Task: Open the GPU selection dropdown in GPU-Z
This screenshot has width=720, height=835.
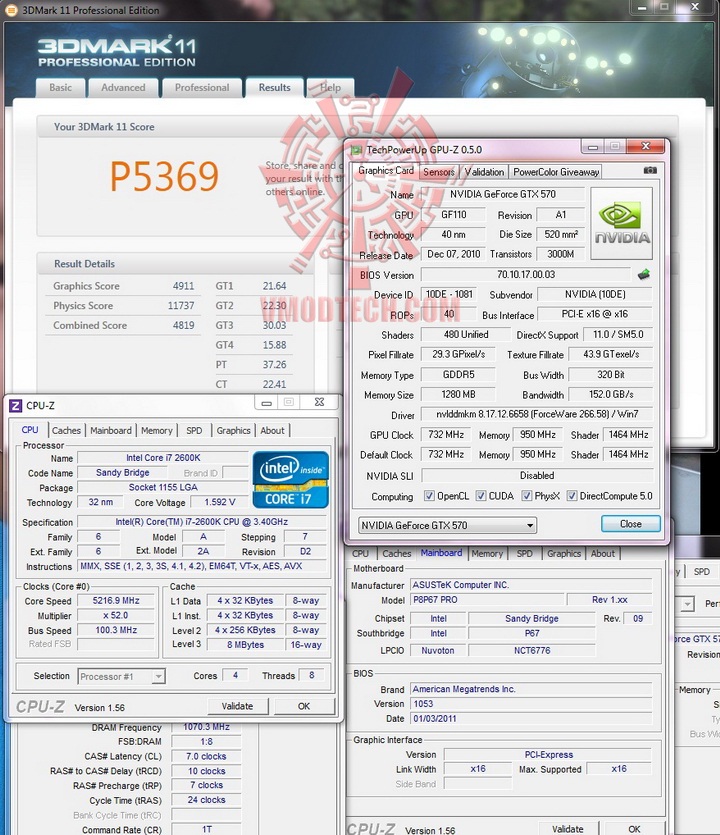Action: pos(447,525)
